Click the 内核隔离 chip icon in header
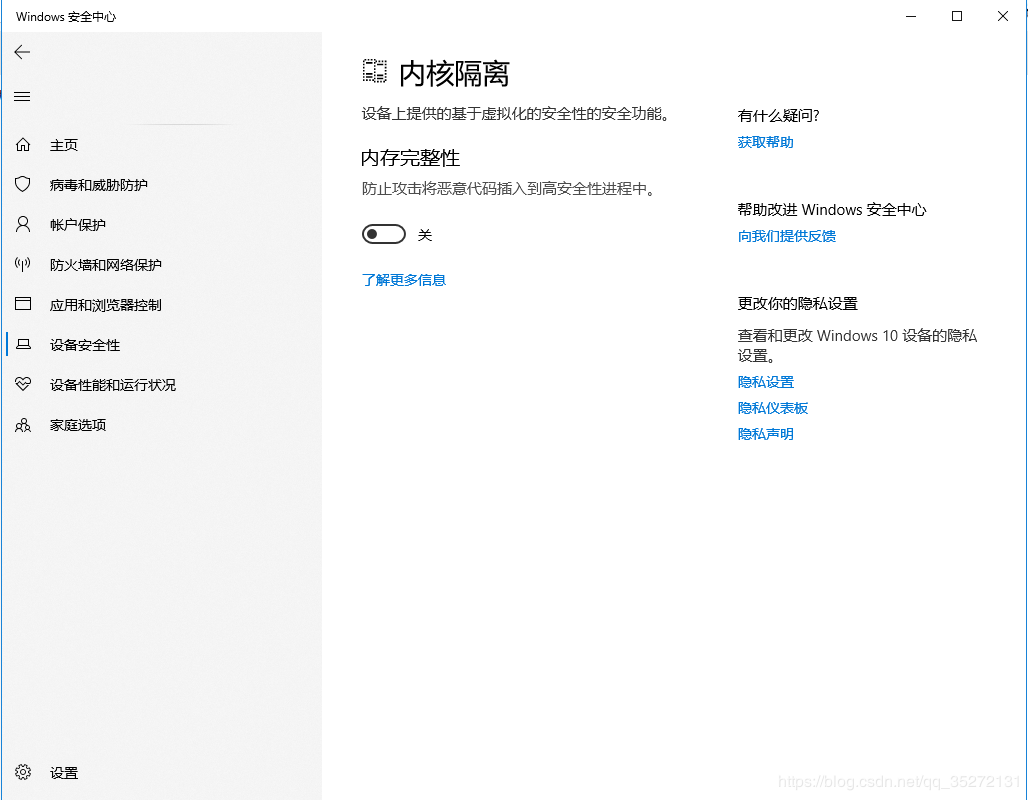 [375, 71]
